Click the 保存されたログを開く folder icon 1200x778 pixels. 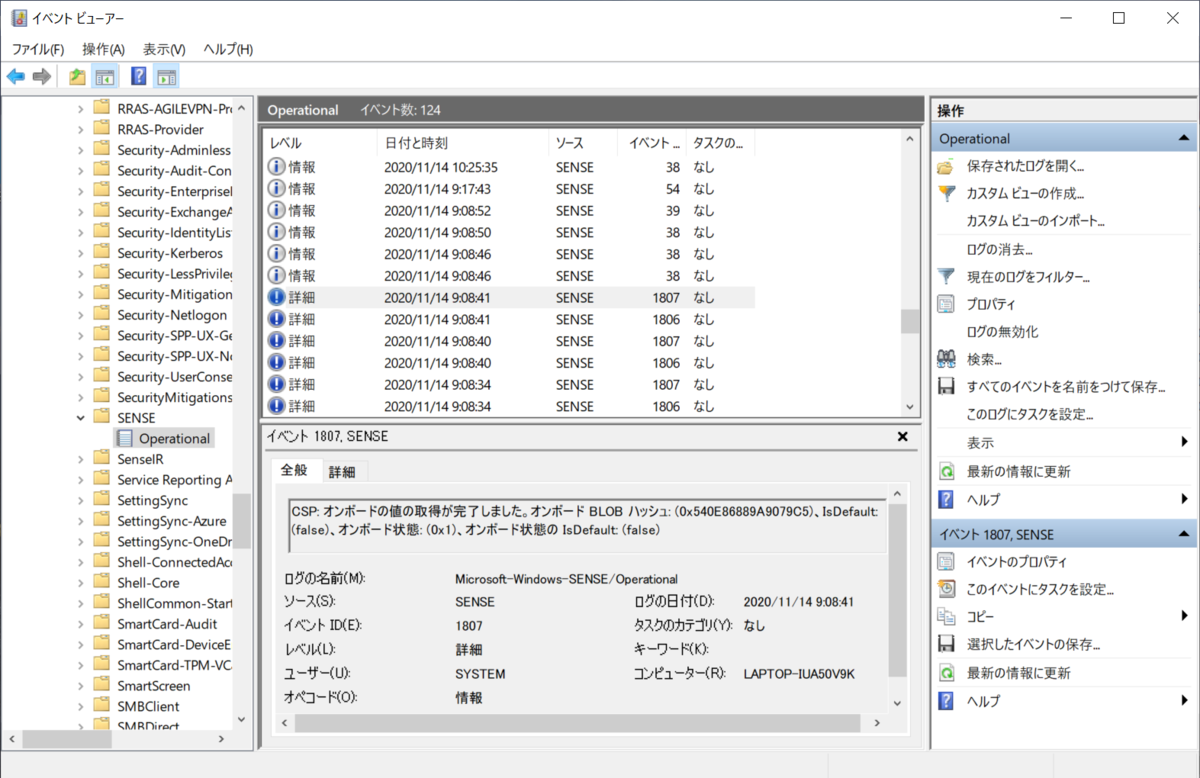(946, 166)
